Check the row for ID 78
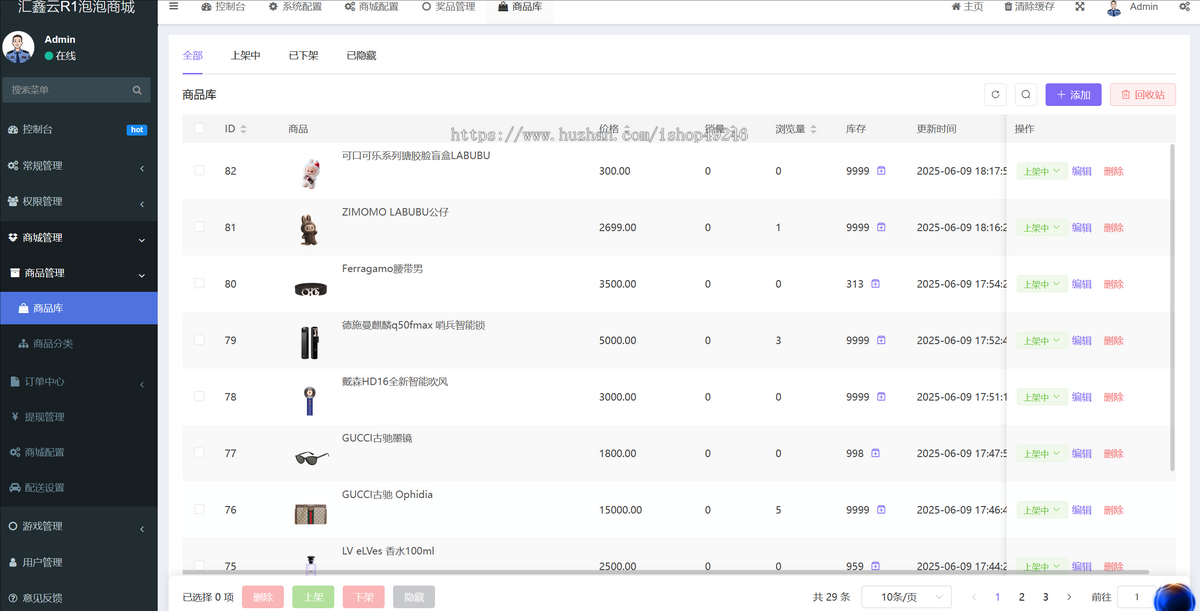Viewport: 1200px width, 611px height. (x=199, y=397)
